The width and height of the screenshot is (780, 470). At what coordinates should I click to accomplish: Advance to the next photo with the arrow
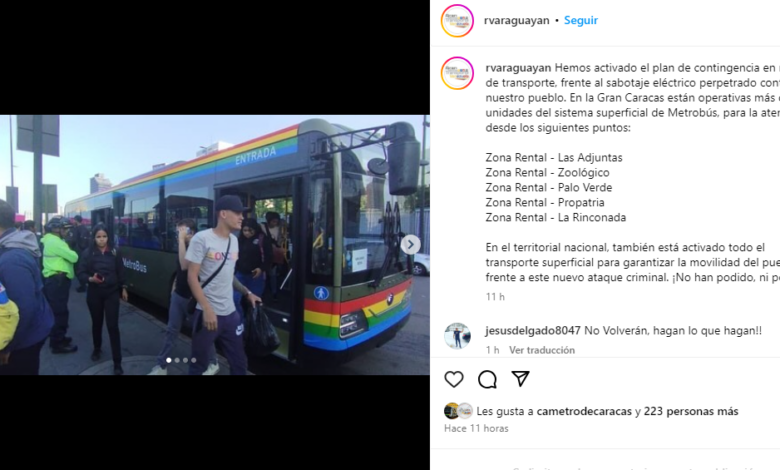(410, 245)
